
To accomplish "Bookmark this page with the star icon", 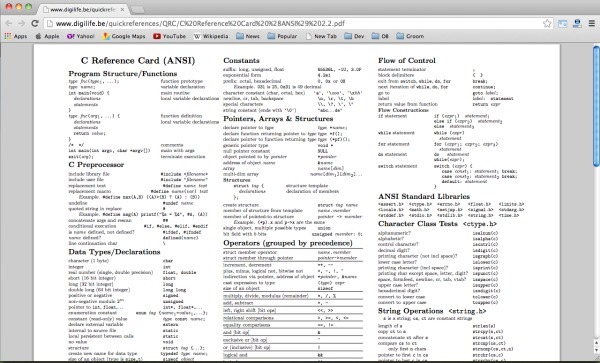I will [547, 23].
